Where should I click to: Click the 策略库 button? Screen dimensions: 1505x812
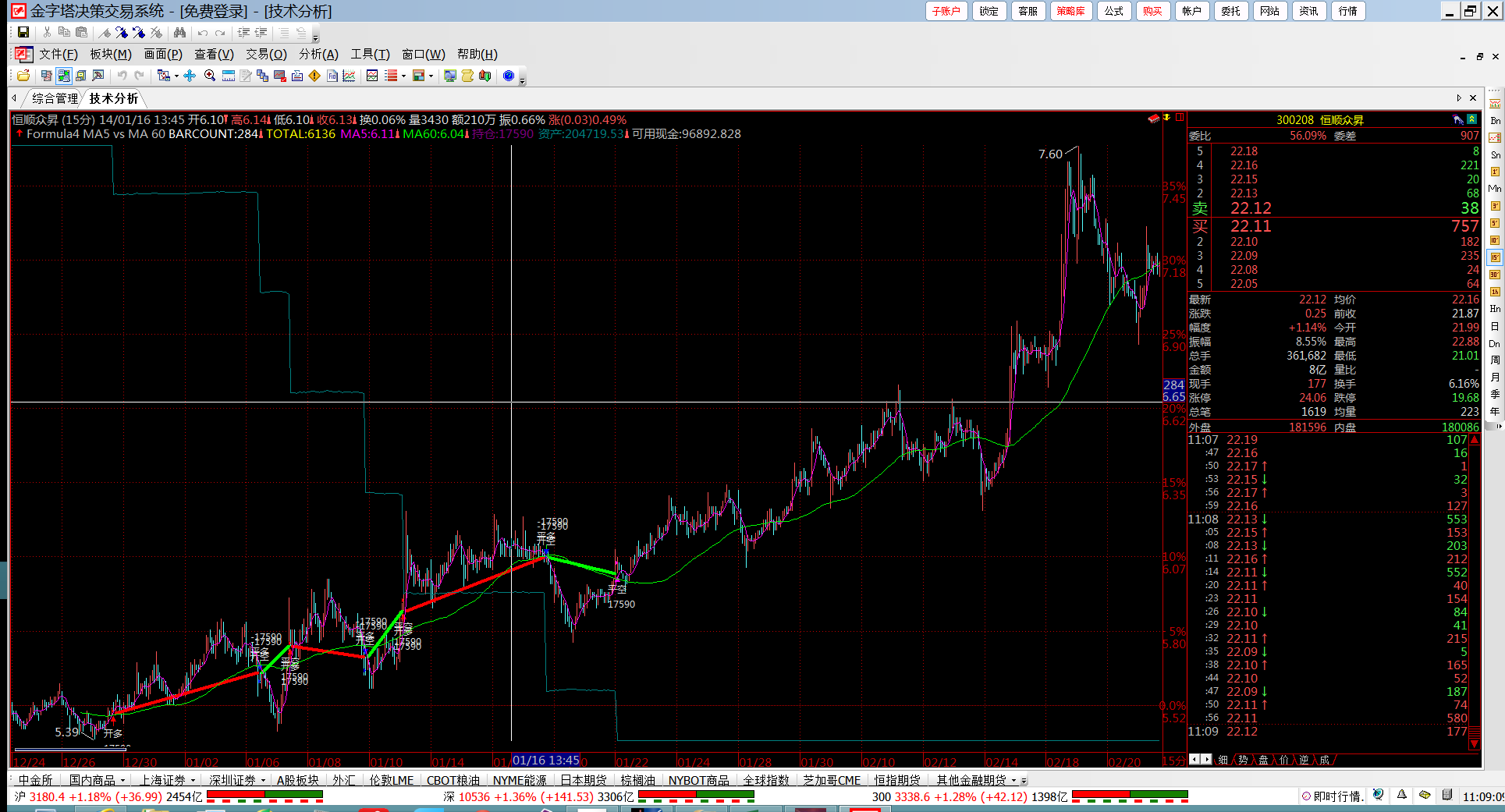(x=1070, y=11)
